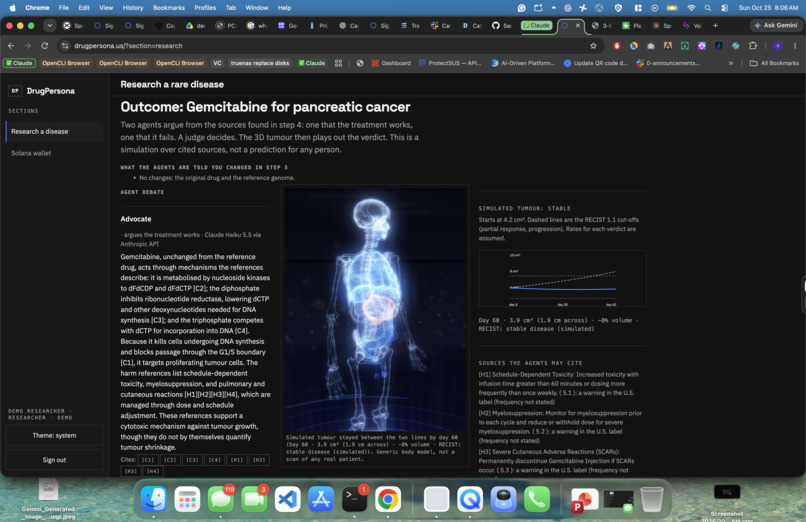Click the [H3] citation chip
Screen dimensions: 806x522
pos(131,471)
